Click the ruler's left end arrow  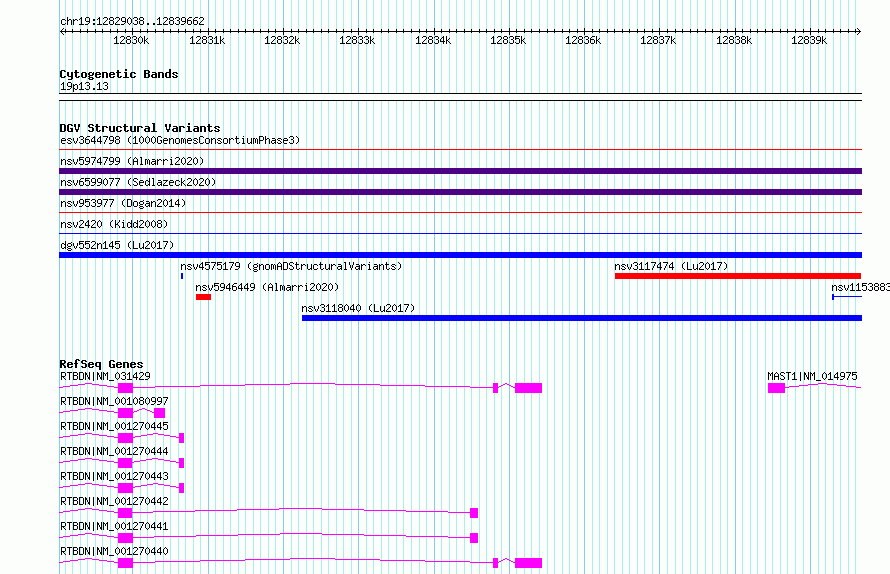(62, 31)
